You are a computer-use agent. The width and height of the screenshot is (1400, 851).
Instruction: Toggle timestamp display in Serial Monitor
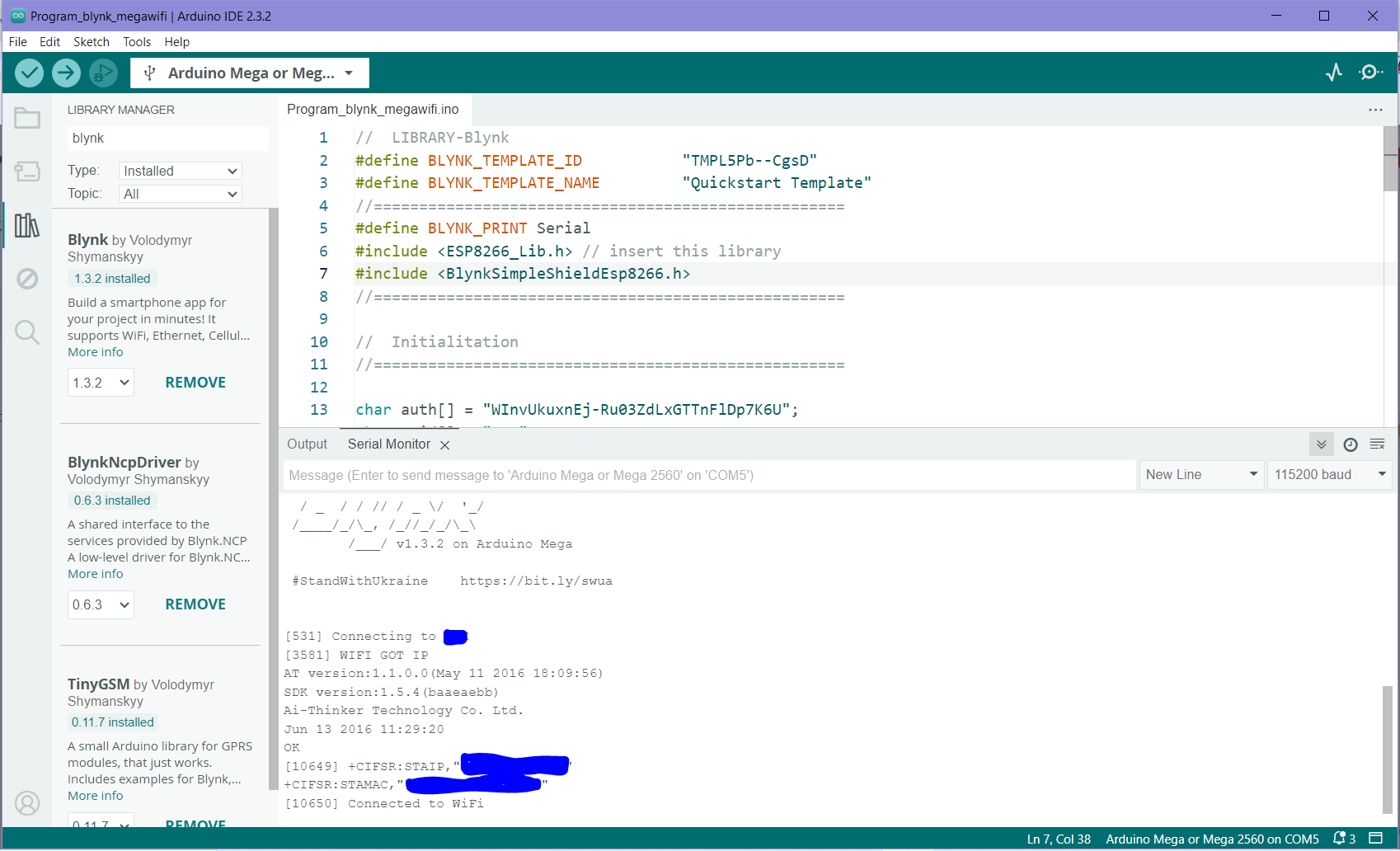1351,444
